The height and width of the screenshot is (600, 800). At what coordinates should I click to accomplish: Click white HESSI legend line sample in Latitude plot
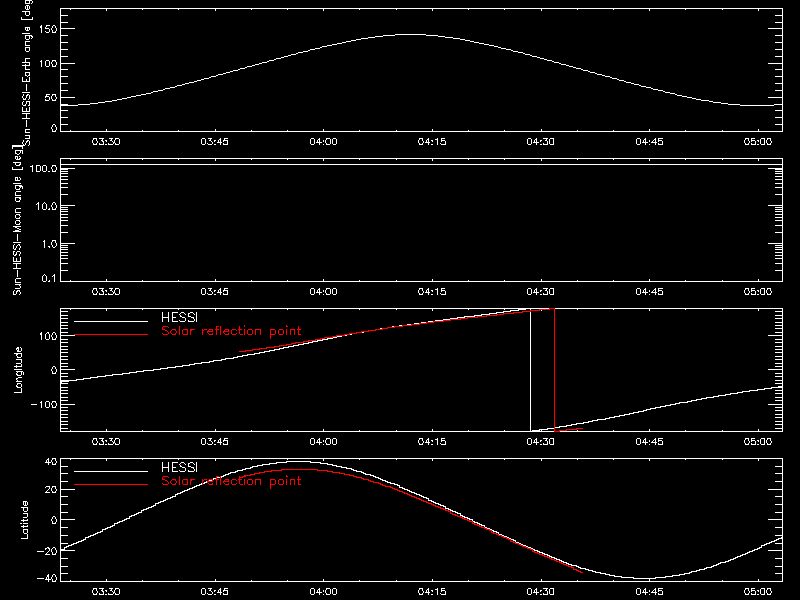pyautogui.click(x=111, y=471)
